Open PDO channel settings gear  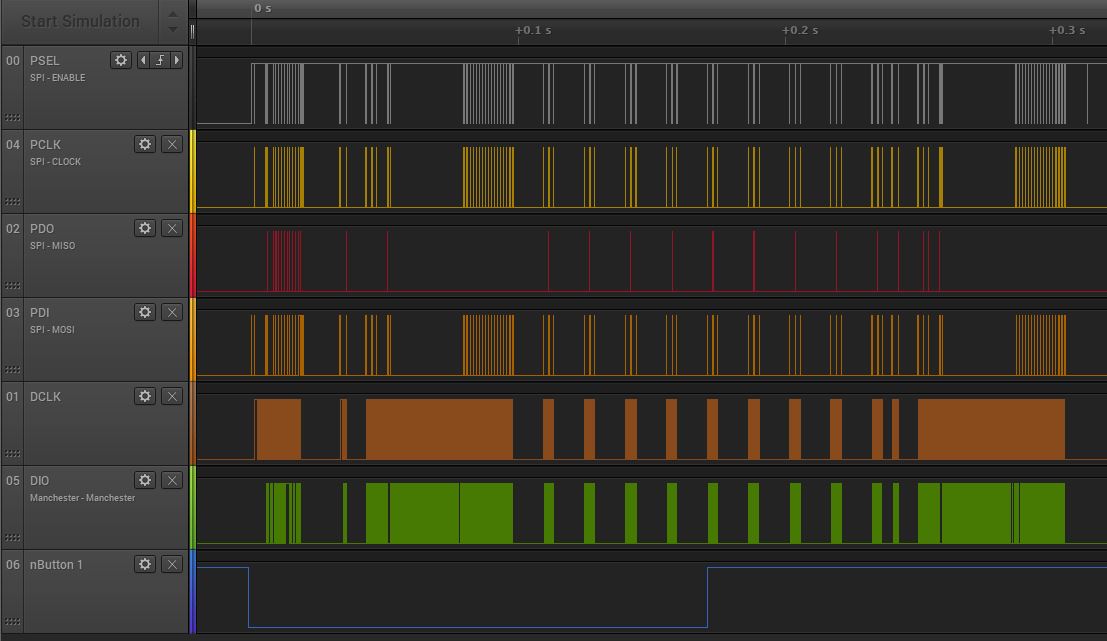(x=145, y=228)
